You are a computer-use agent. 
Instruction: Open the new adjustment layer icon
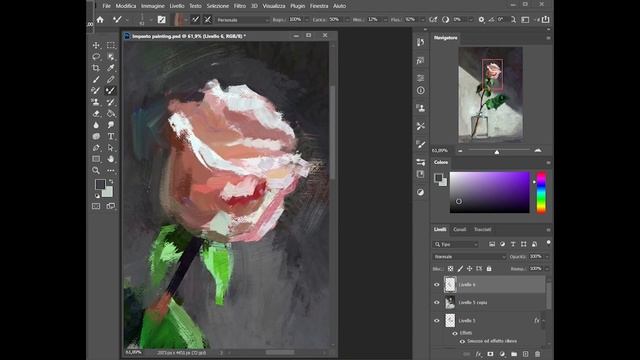[502, 354]
